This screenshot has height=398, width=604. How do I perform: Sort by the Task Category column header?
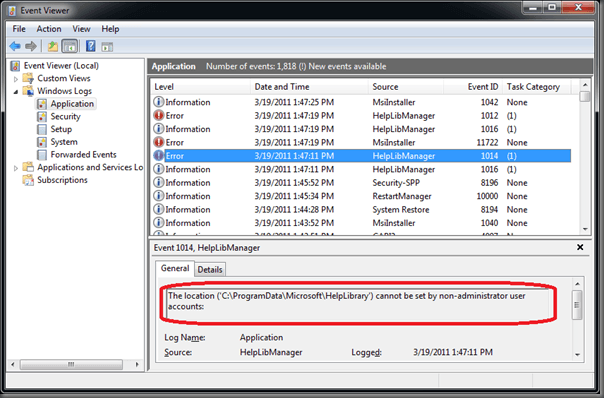tap(537, 87)
